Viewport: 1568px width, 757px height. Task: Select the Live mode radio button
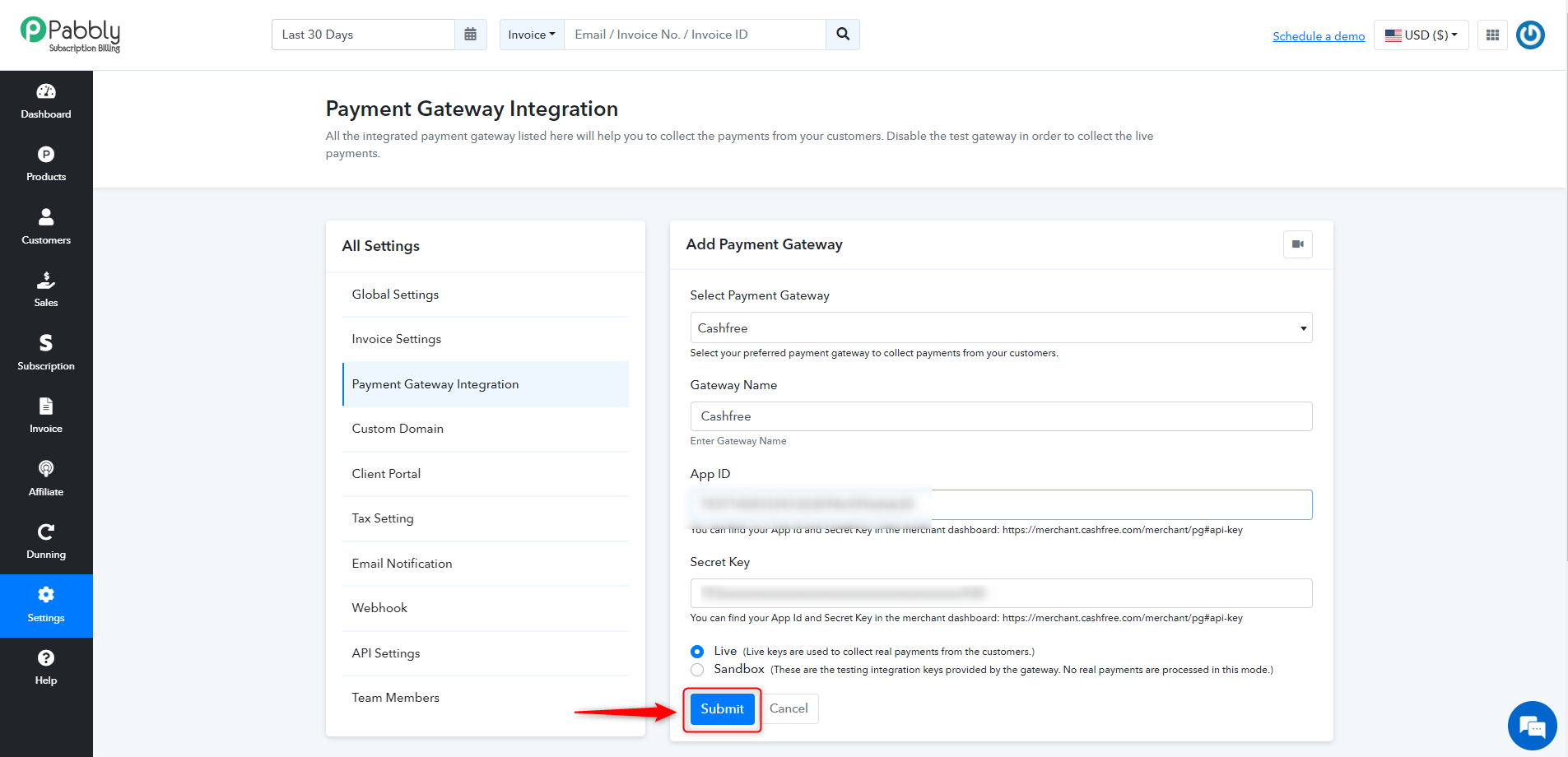(697, 652)
